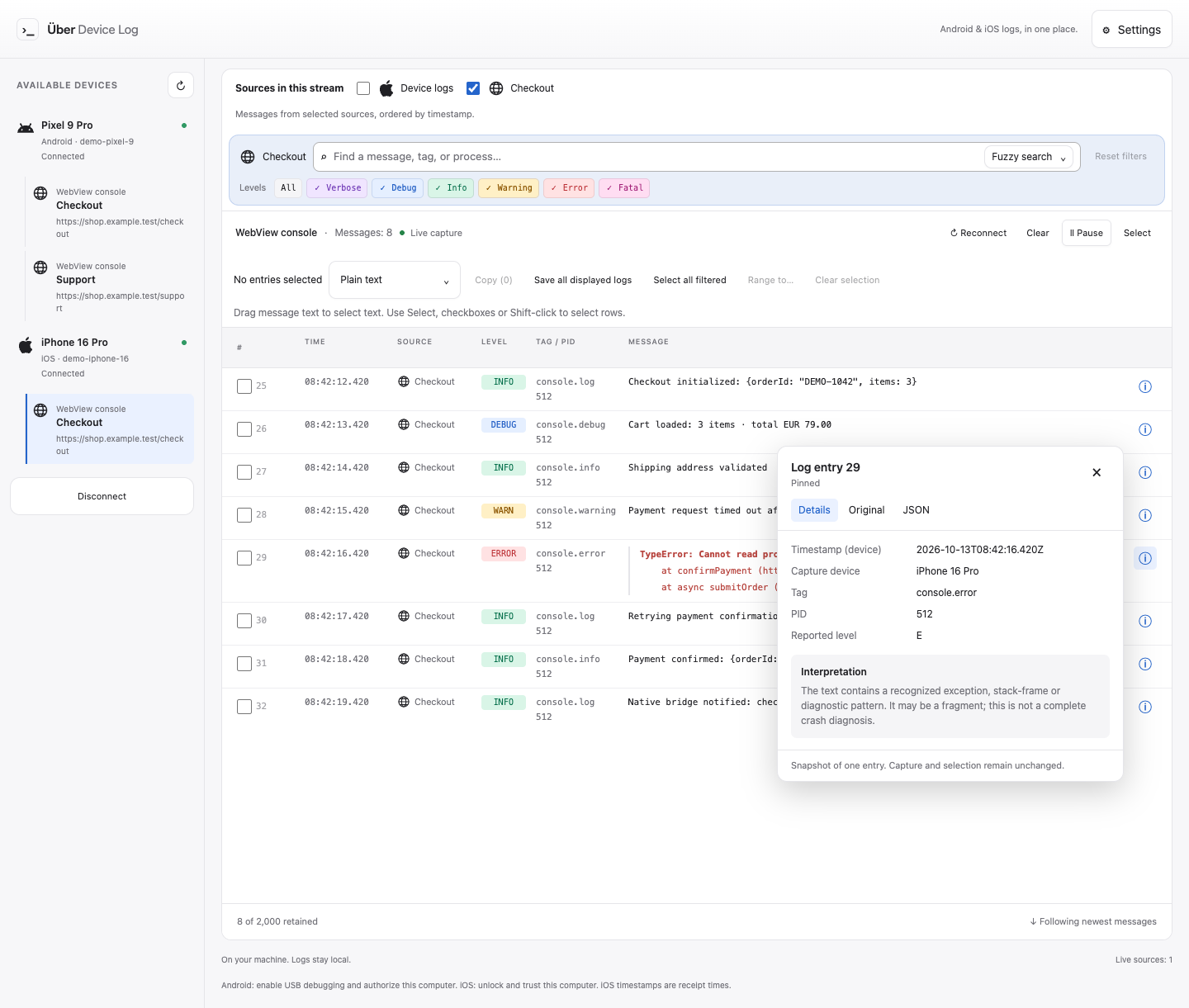Image resolution: width=1189 pixels, height=1008 pixels.
Task: Open Settings
Action: click(x=1132, y=30)
